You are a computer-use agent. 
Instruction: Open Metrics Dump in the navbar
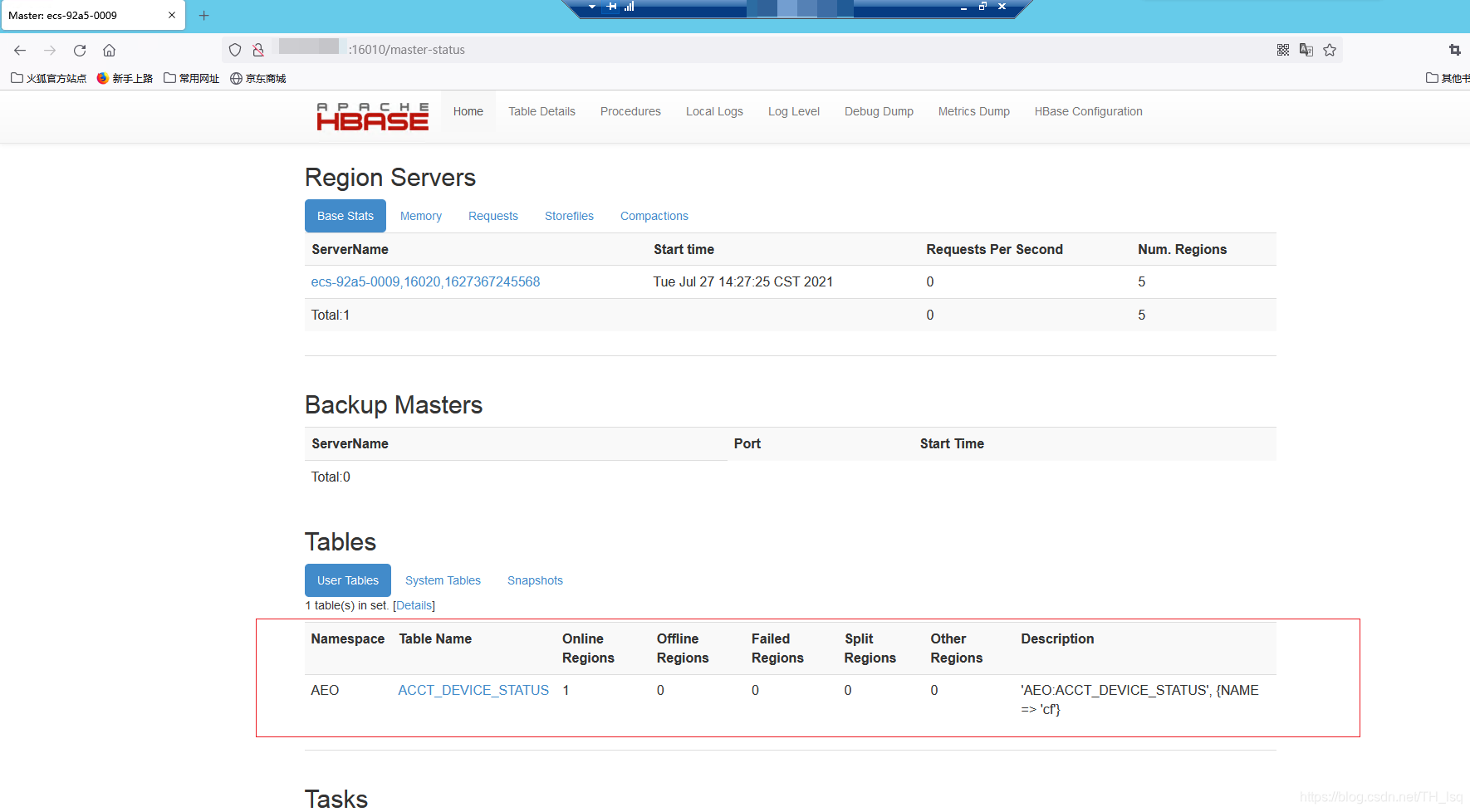click(974, 111)
